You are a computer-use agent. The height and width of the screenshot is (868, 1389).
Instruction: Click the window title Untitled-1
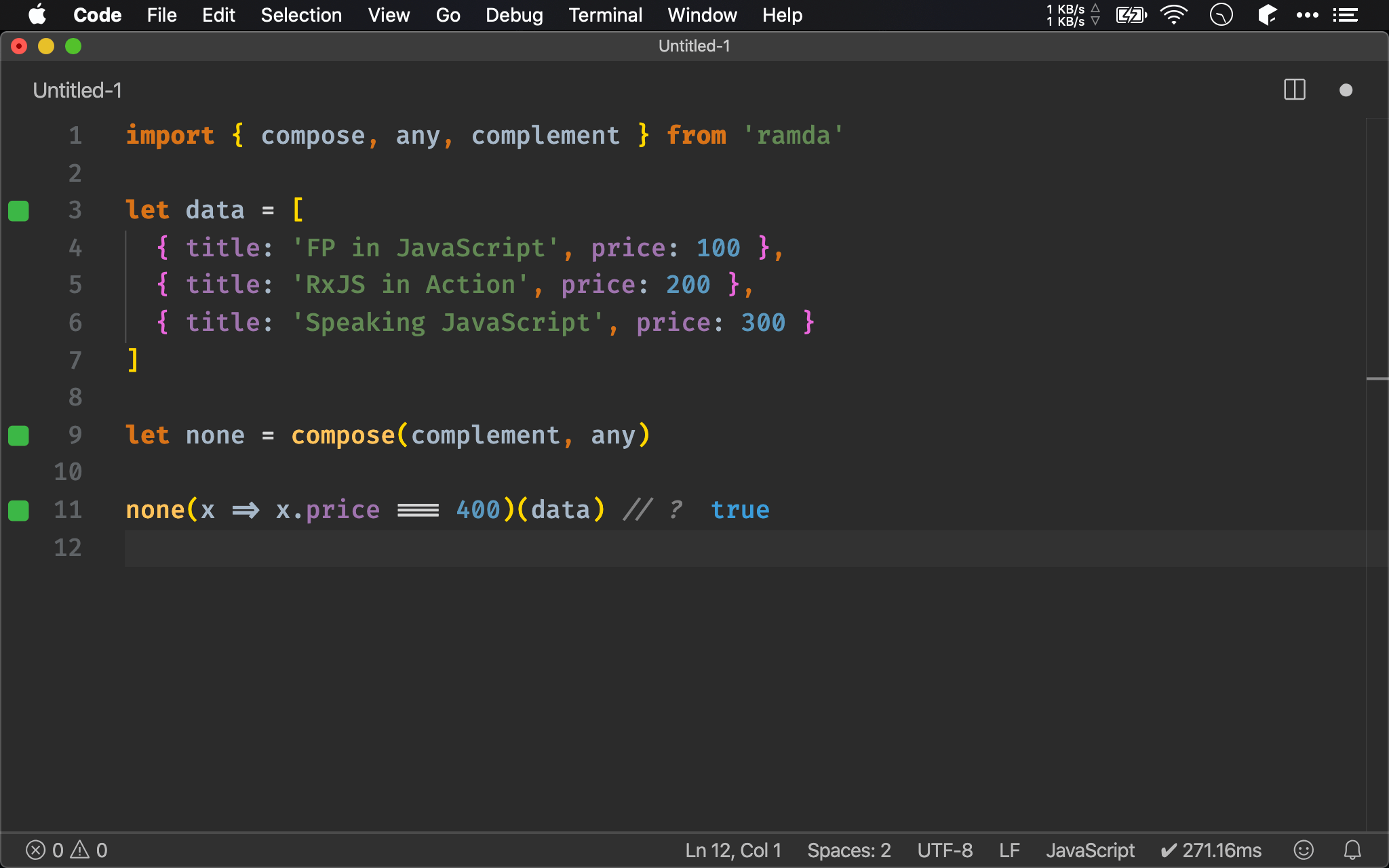coord(694,46)
